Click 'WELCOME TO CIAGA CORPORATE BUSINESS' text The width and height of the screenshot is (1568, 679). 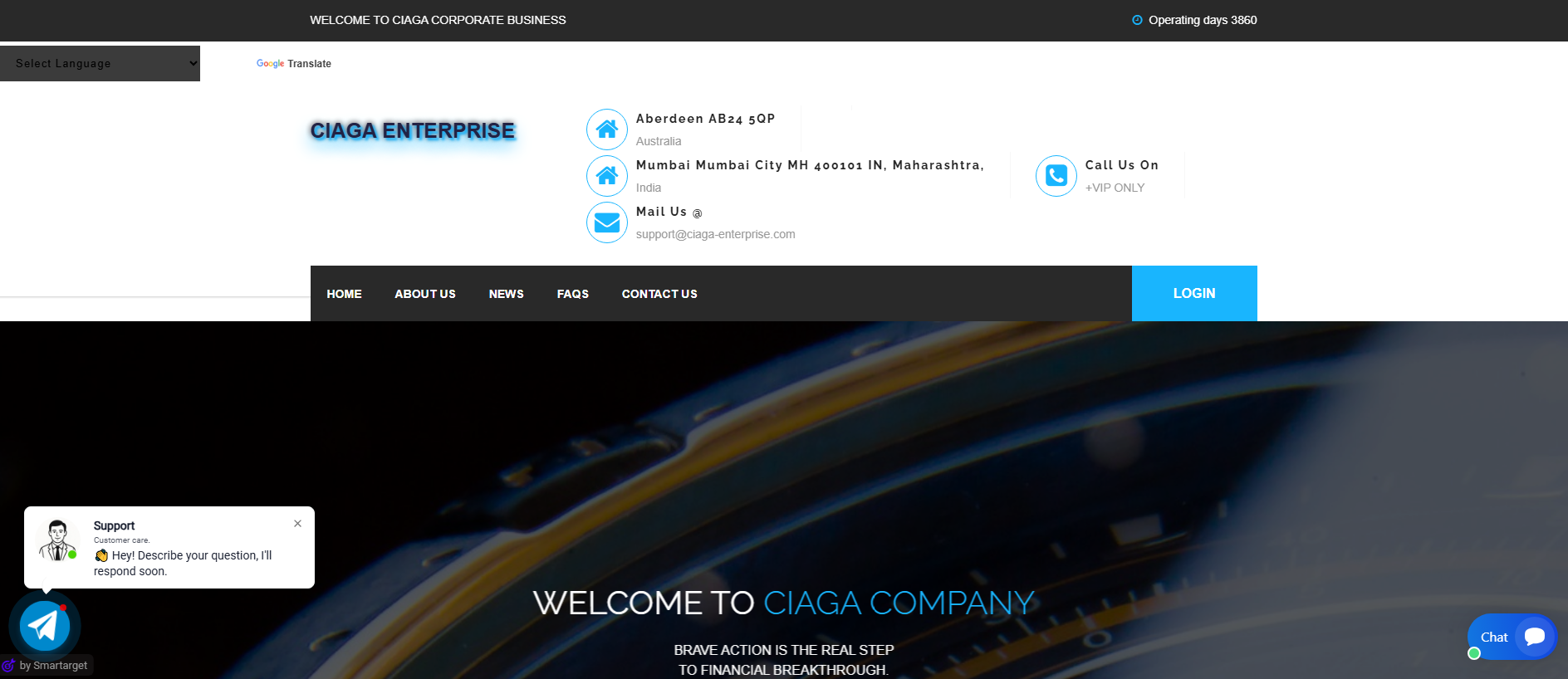[x=438, y=20]
